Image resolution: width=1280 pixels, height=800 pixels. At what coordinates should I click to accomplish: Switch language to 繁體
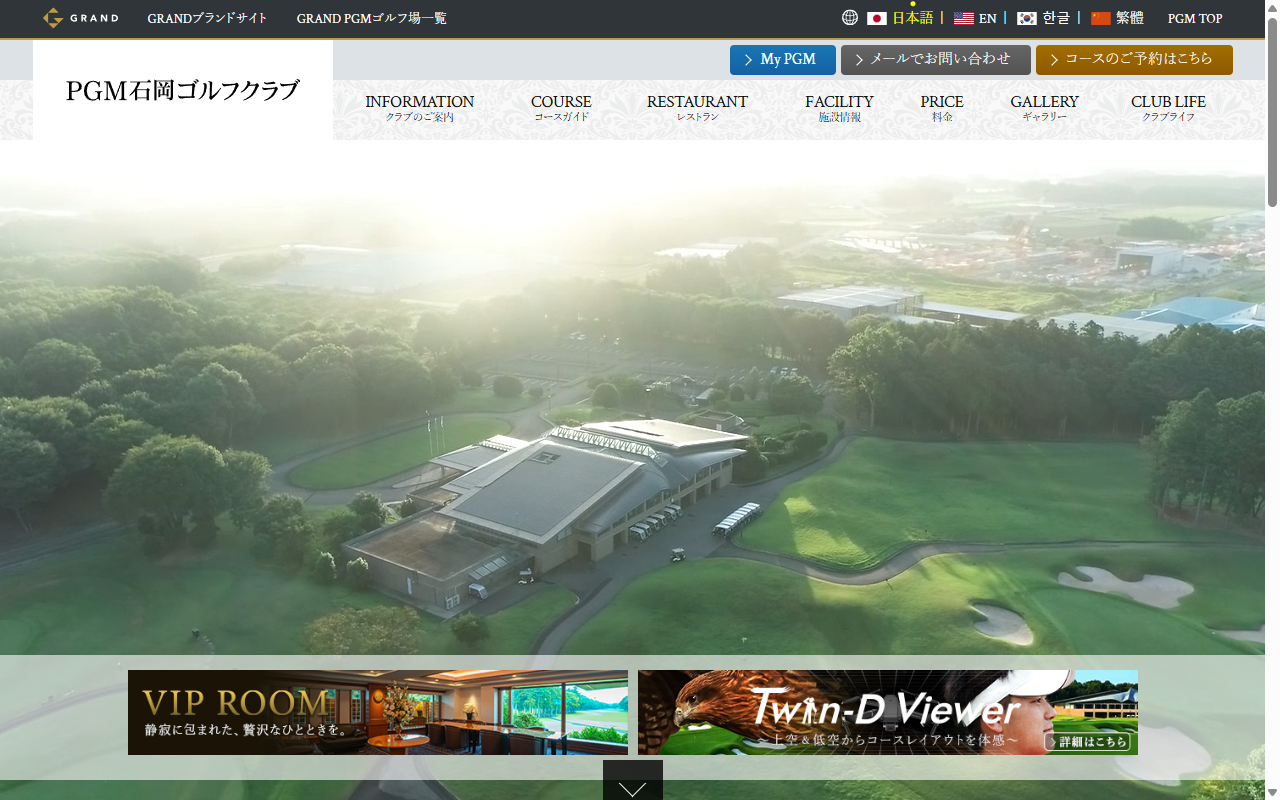point(1130,18)
